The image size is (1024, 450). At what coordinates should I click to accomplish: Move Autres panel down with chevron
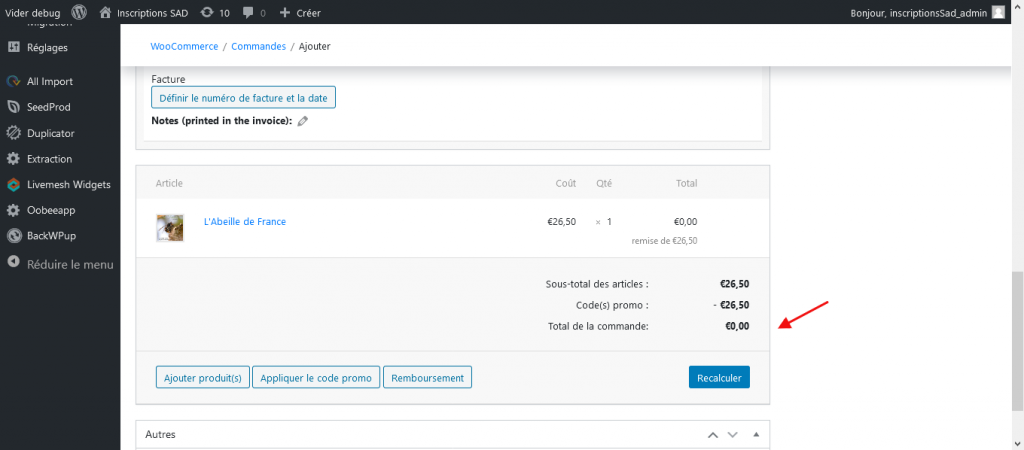(733, 435)
